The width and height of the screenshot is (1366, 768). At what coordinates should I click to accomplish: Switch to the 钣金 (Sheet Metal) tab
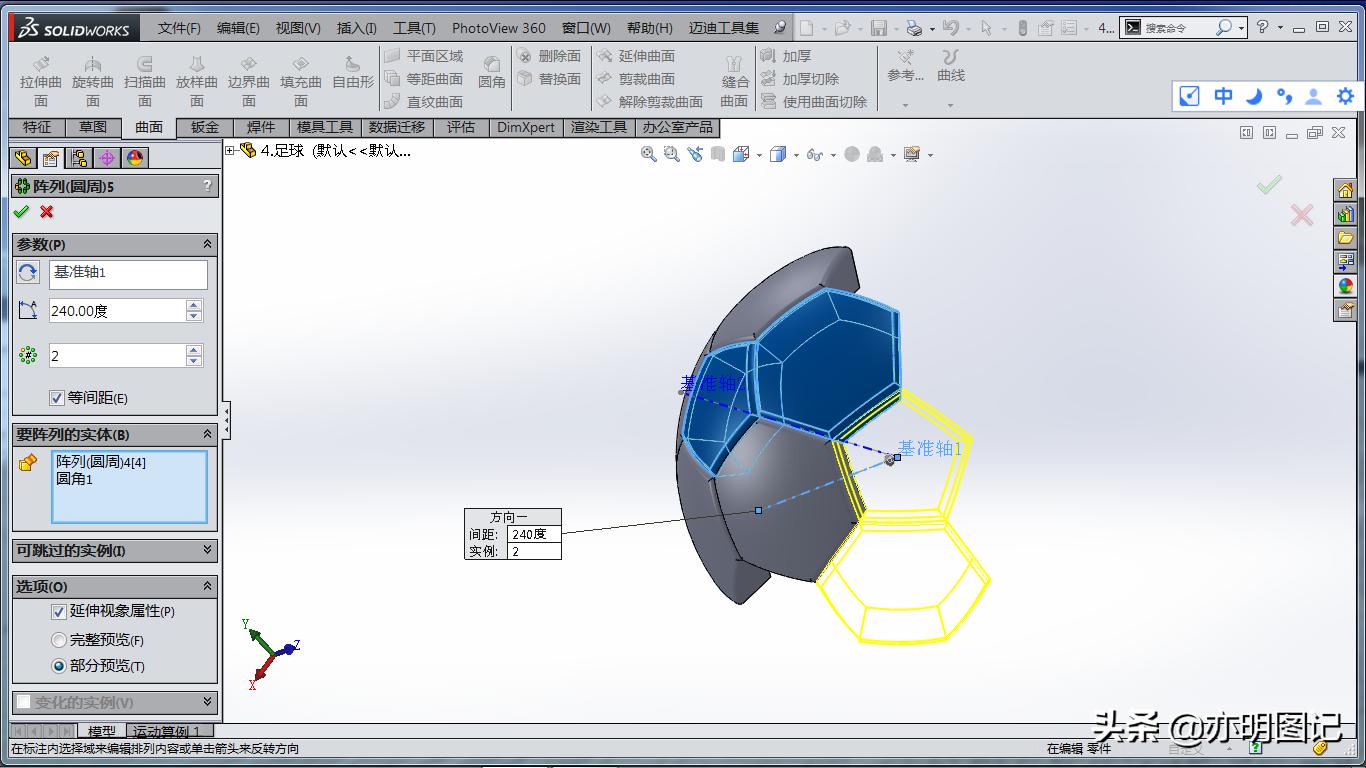203,127
